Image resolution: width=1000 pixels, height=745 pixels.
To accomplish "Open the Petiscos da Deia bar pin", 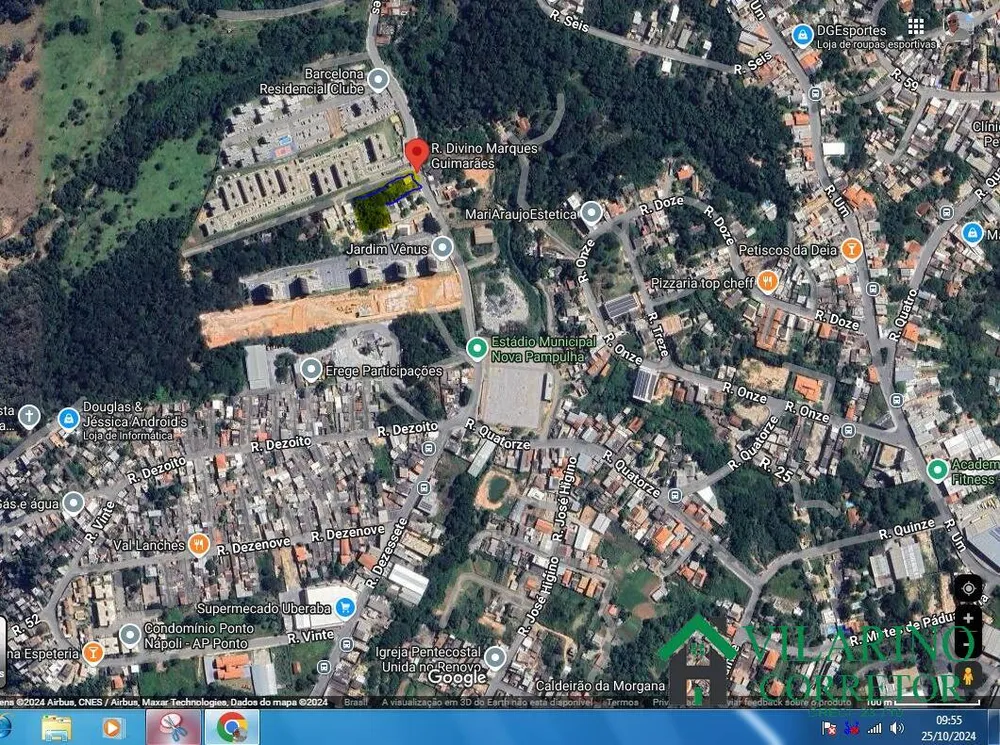I will (x=851, y=249).
